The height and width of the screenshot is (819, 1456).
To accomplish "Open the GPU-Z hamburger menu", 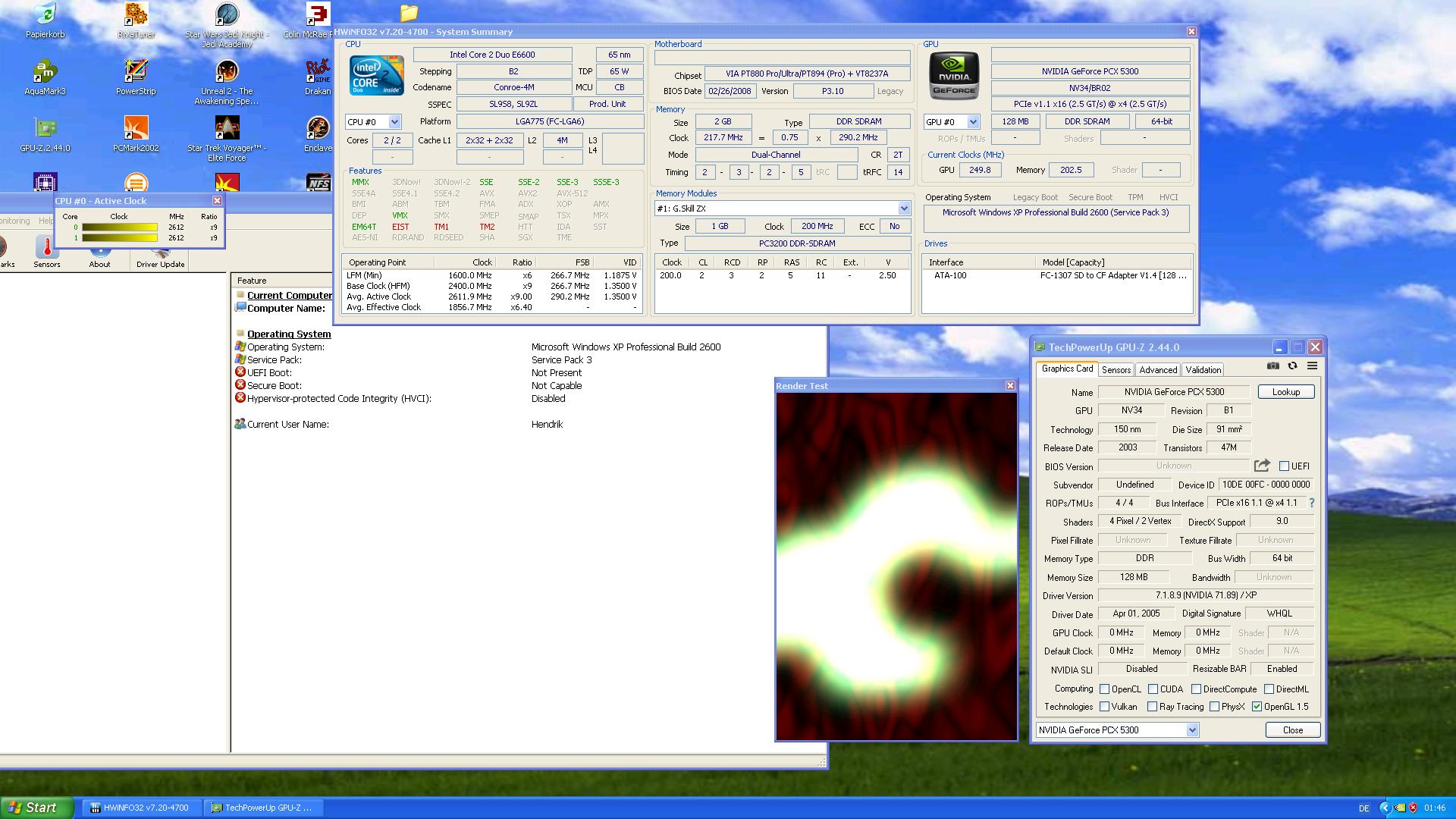I will coord(1312,366).
